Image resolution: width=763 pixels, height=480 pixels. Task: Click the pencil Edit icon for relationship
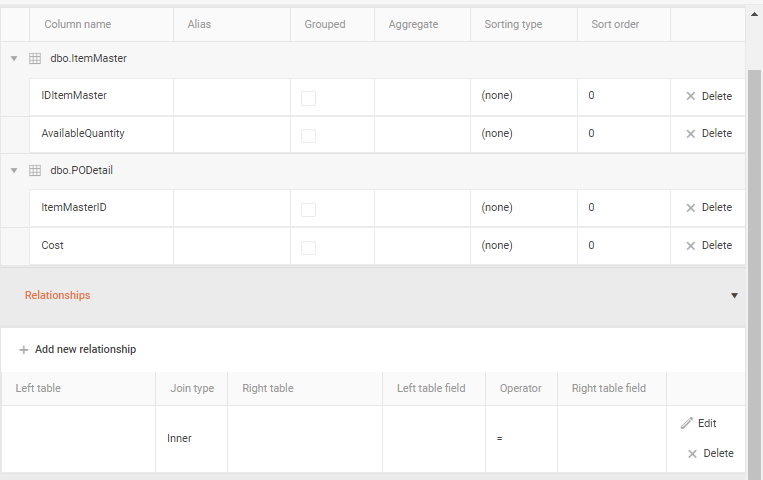pos(687,423)
